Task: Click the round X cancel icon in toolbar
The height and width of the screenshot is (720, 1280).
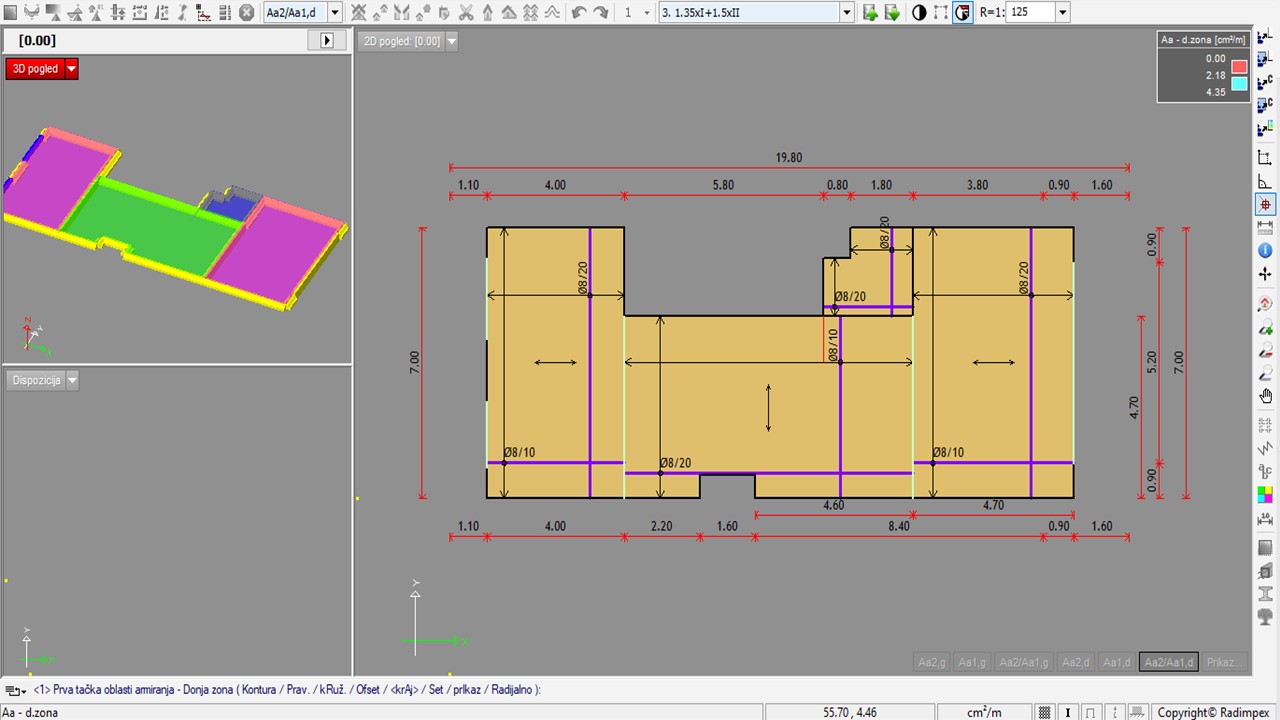Action: pyautogui.click(x=247, y=12)
